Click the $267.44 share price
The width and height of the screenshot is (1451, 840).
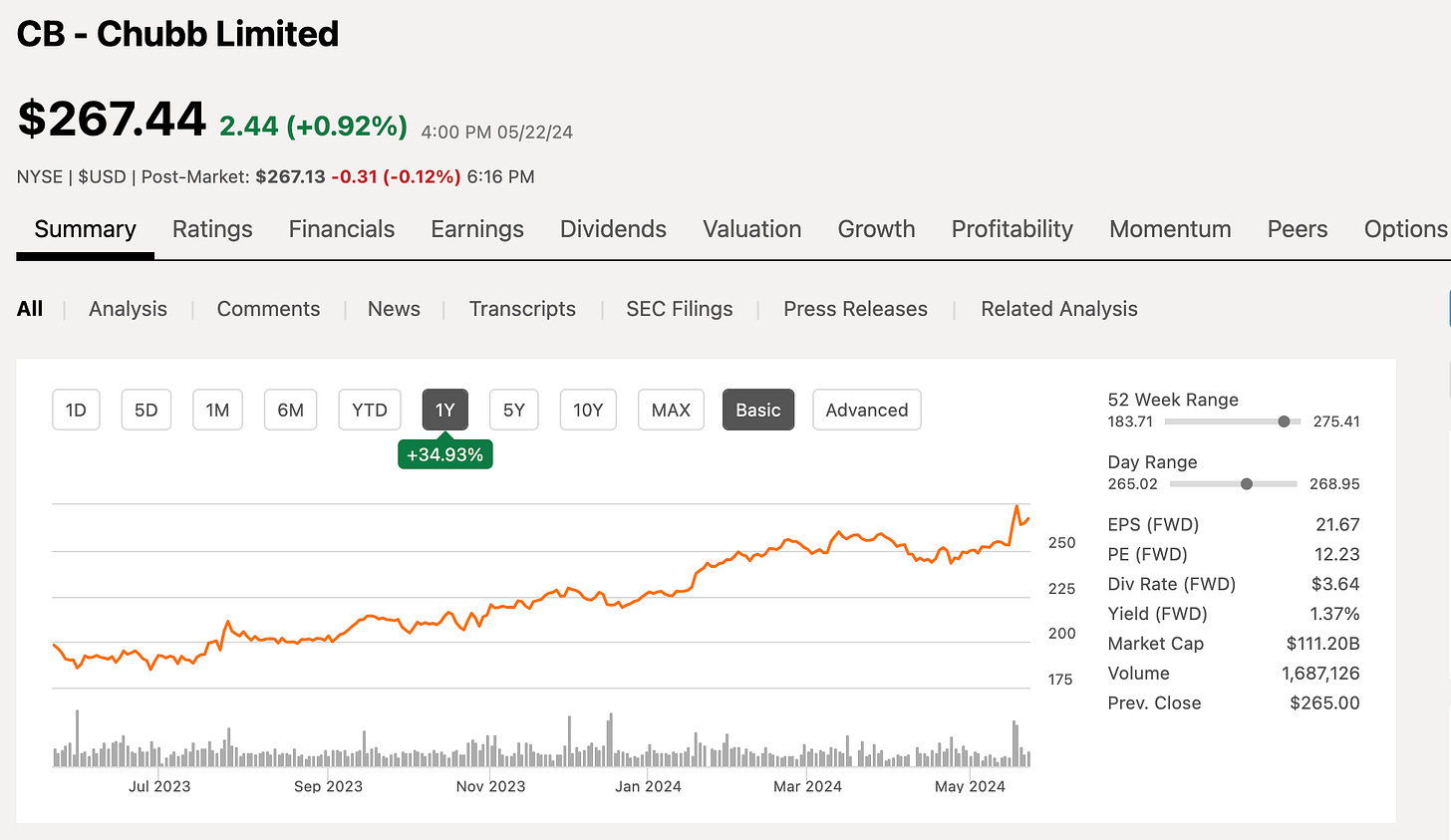point(112,120)
